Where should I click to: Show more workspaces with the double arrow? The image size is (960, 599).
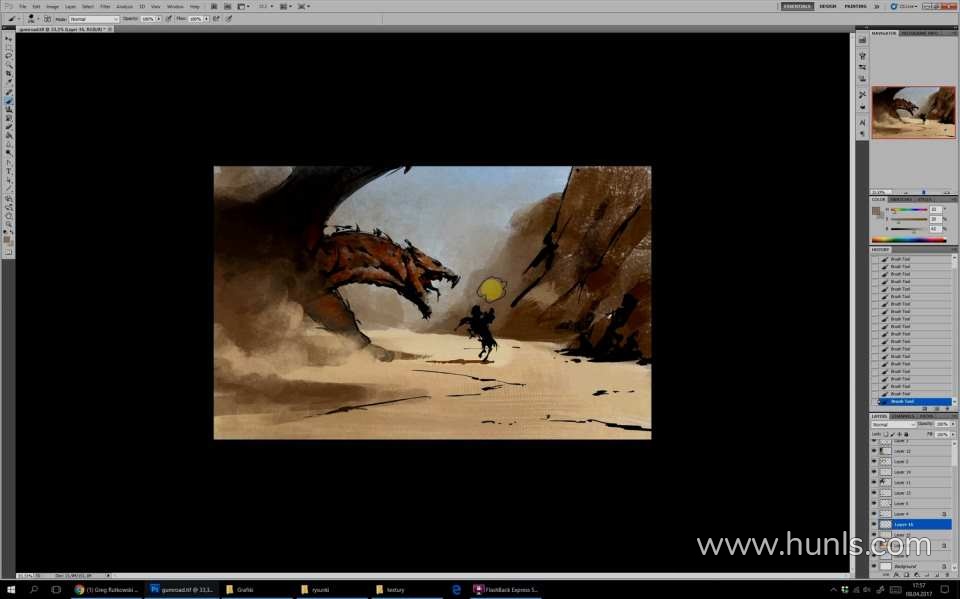[x=877, y=6]
